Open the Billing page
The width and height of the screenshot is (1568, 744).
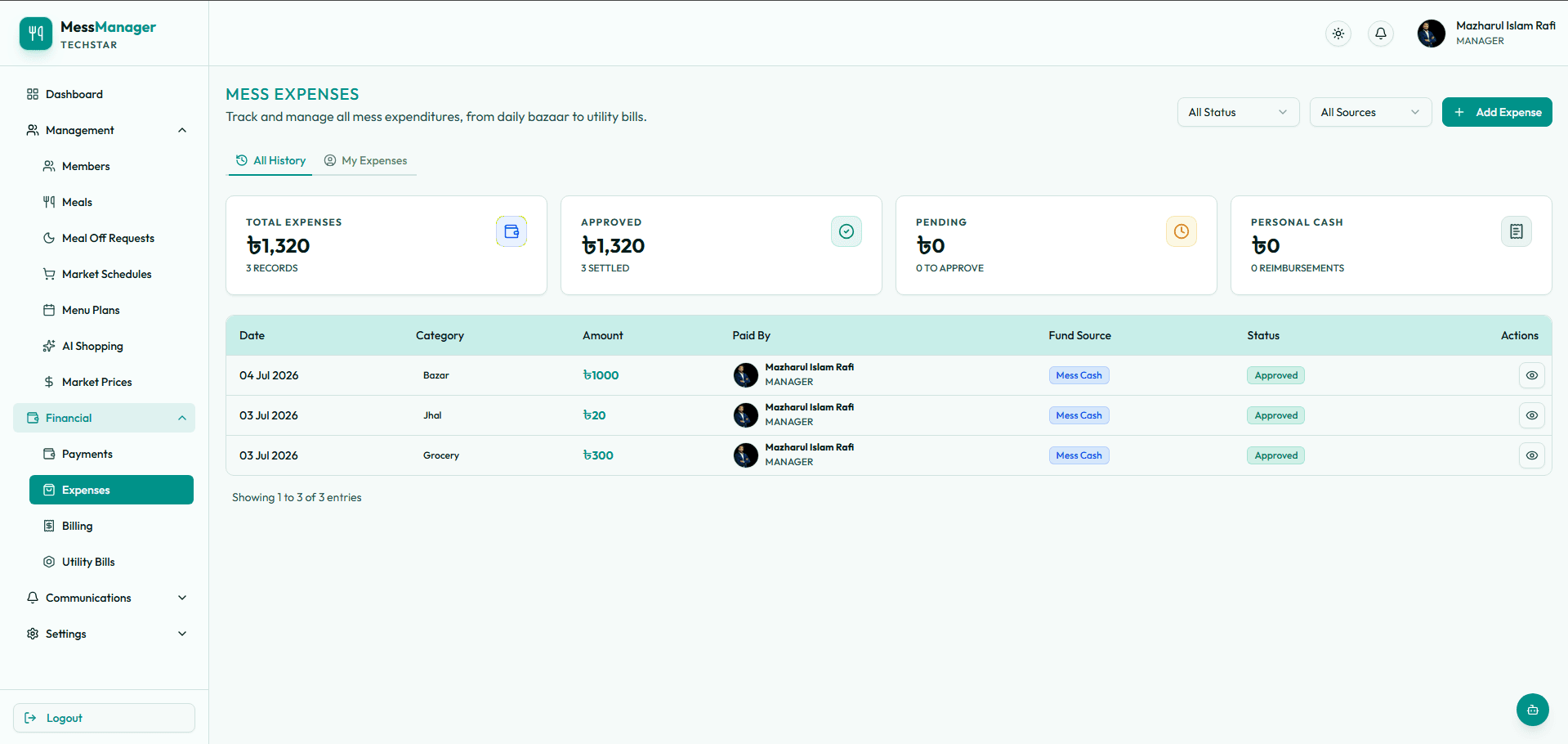point(111,526)
